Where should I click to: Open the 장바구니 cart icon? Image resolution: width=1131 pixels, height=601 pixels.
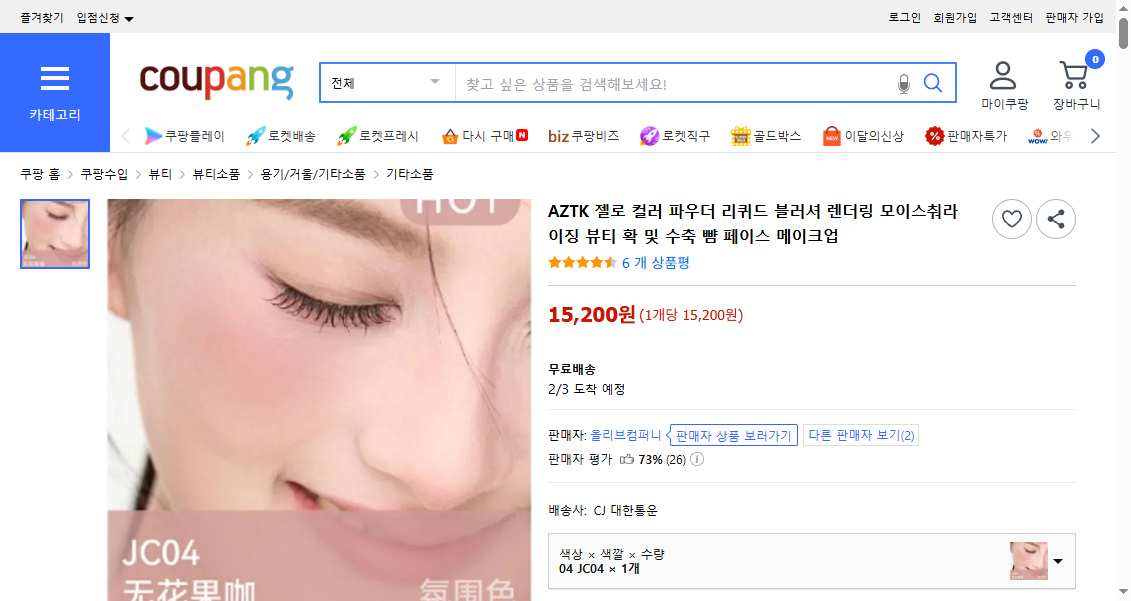point(1073,72)
